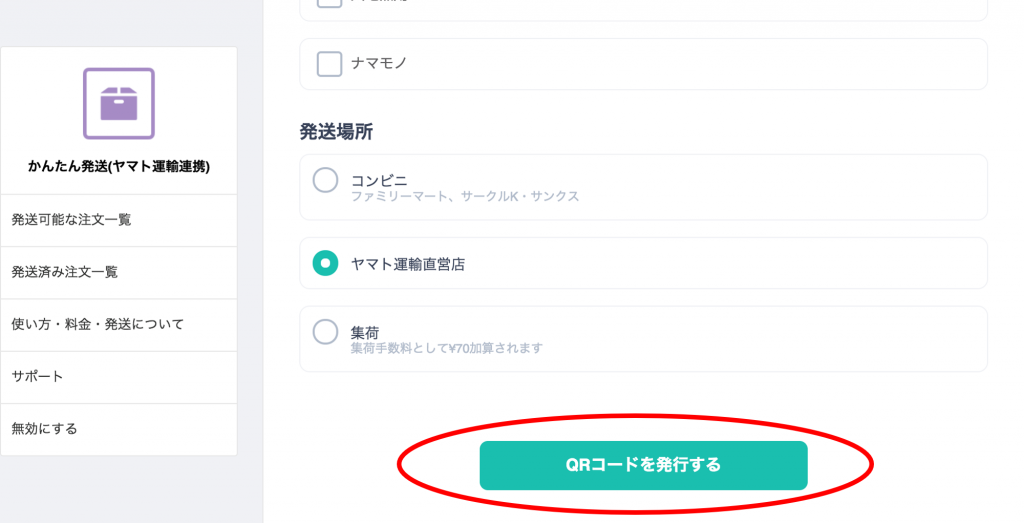The image size is (1024, 523).
Task: Select the コンビニ radio button
Action: coord(325,180)
